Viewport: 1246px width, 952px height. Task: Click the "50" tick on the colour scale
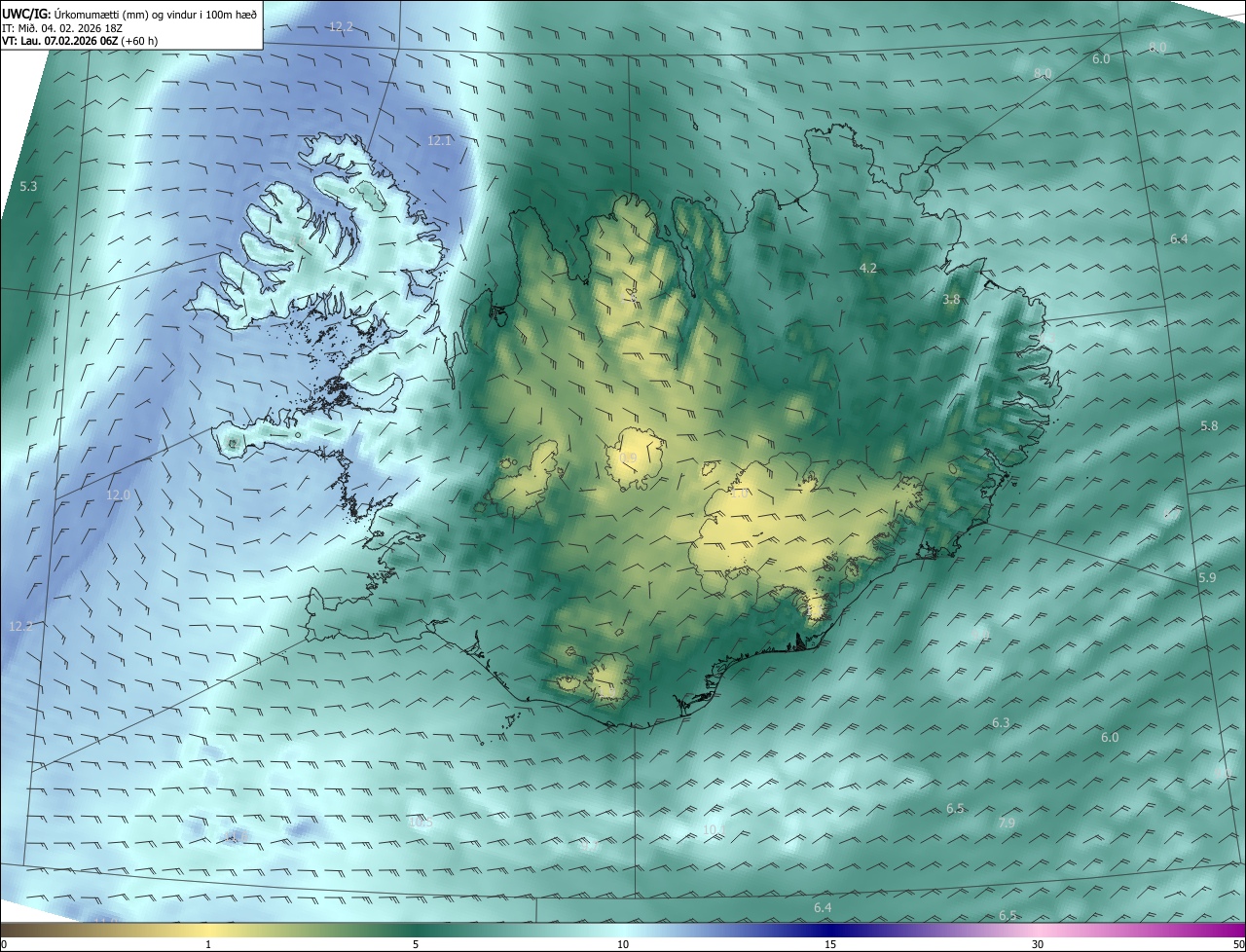point(1238,944)
